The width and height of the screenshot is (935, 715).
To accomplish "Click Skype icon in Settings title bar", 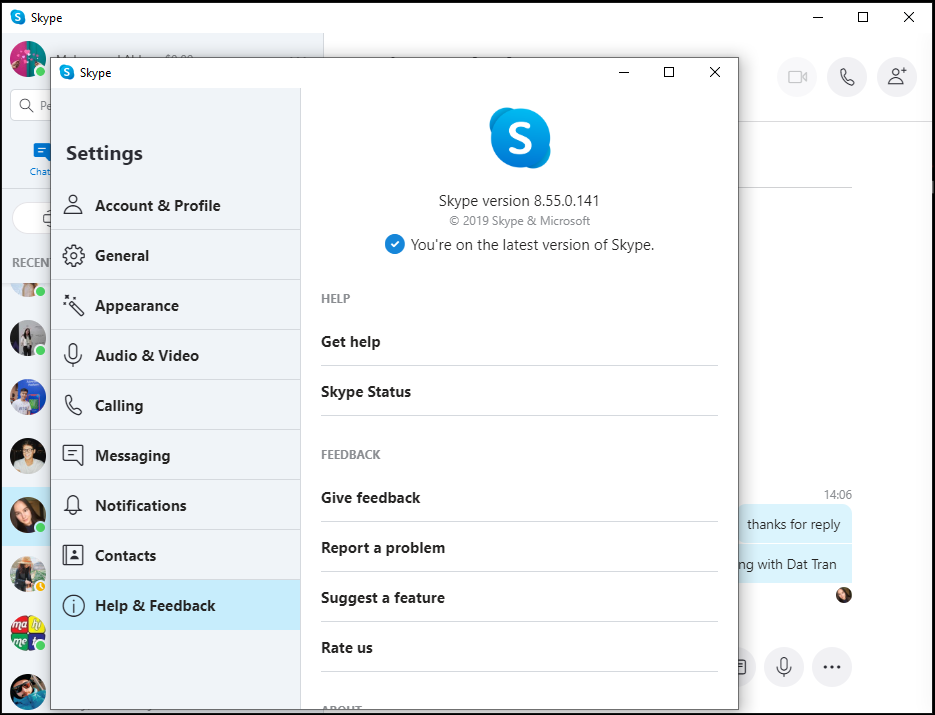I will pos(67,72).
